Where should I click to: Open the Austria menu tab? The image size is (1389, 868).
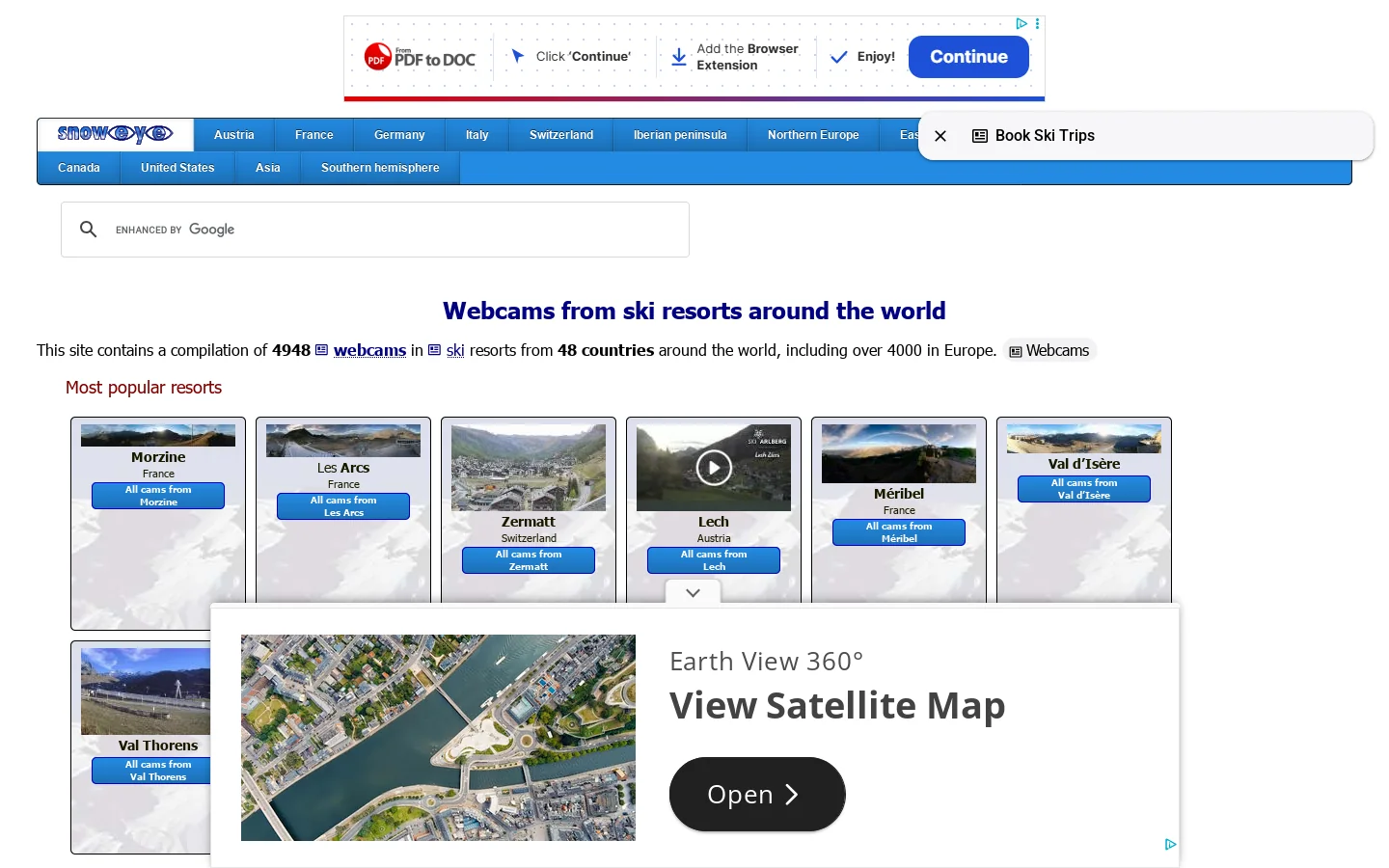pos(234,135)
